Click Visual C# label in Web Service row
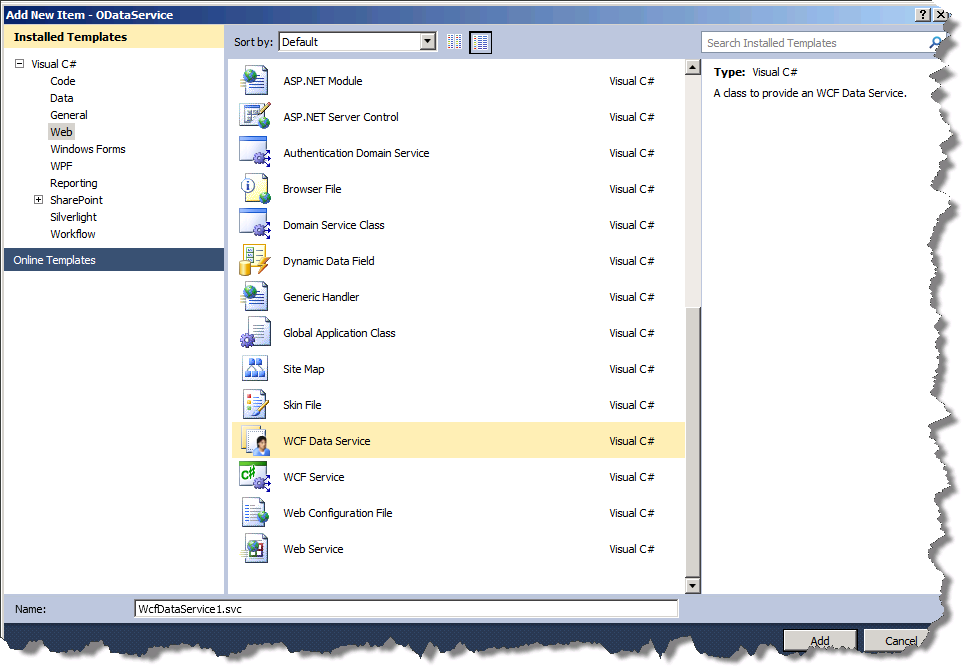The width and height of the screenshot is (965, 668). (x=631, y=549)
